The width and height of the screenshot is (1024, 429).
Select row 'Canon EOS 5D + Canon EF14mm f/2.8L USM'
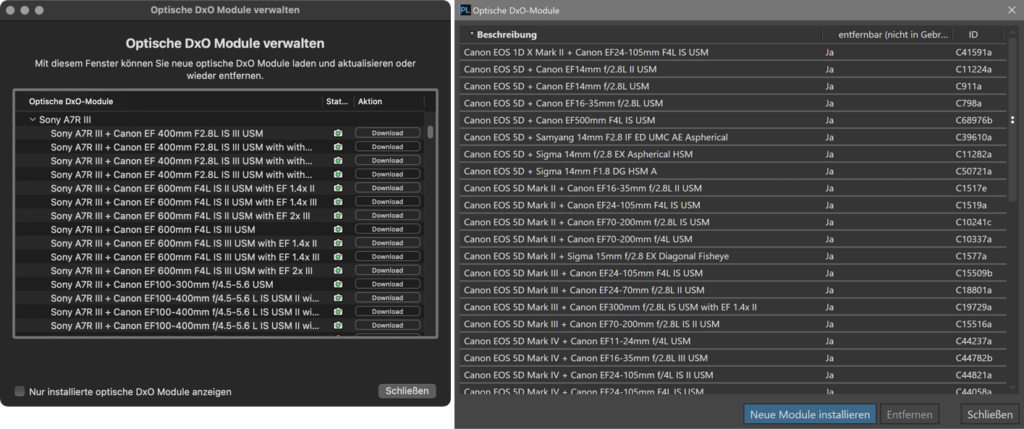pyautogui.click(x=734, y=86)
